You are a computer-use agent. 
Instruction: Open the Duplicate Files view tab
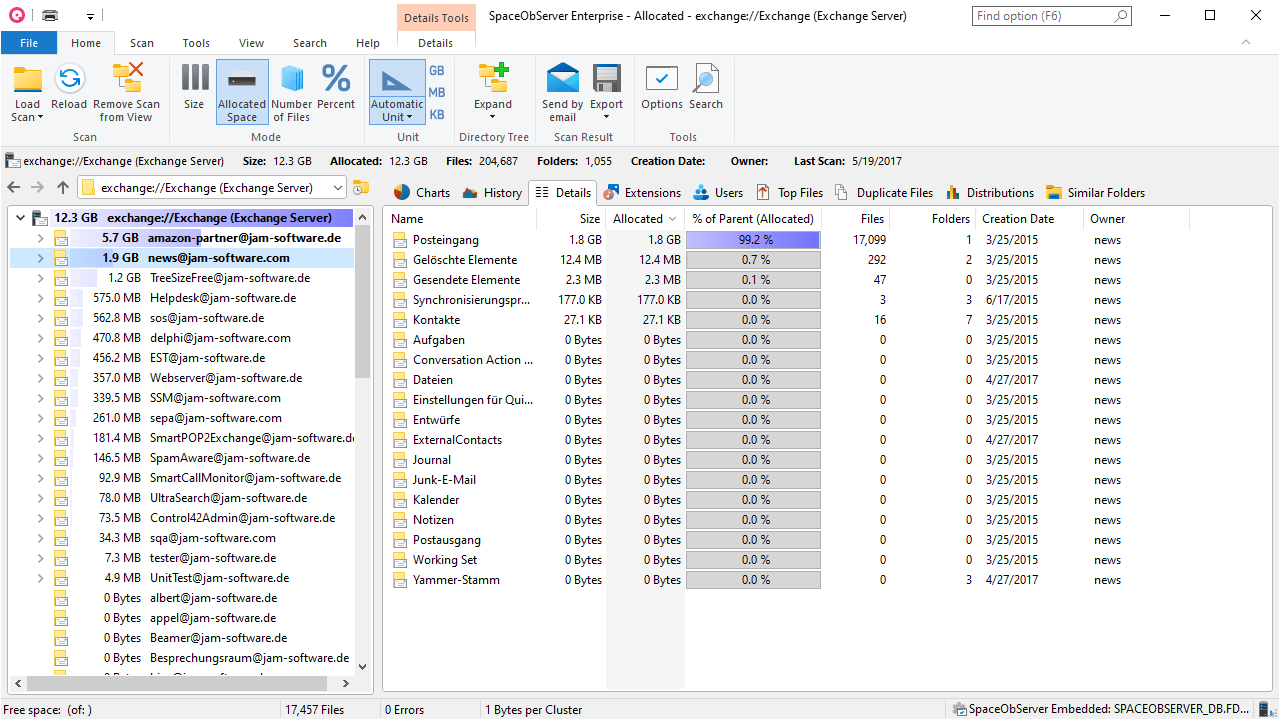click(884, 193)
